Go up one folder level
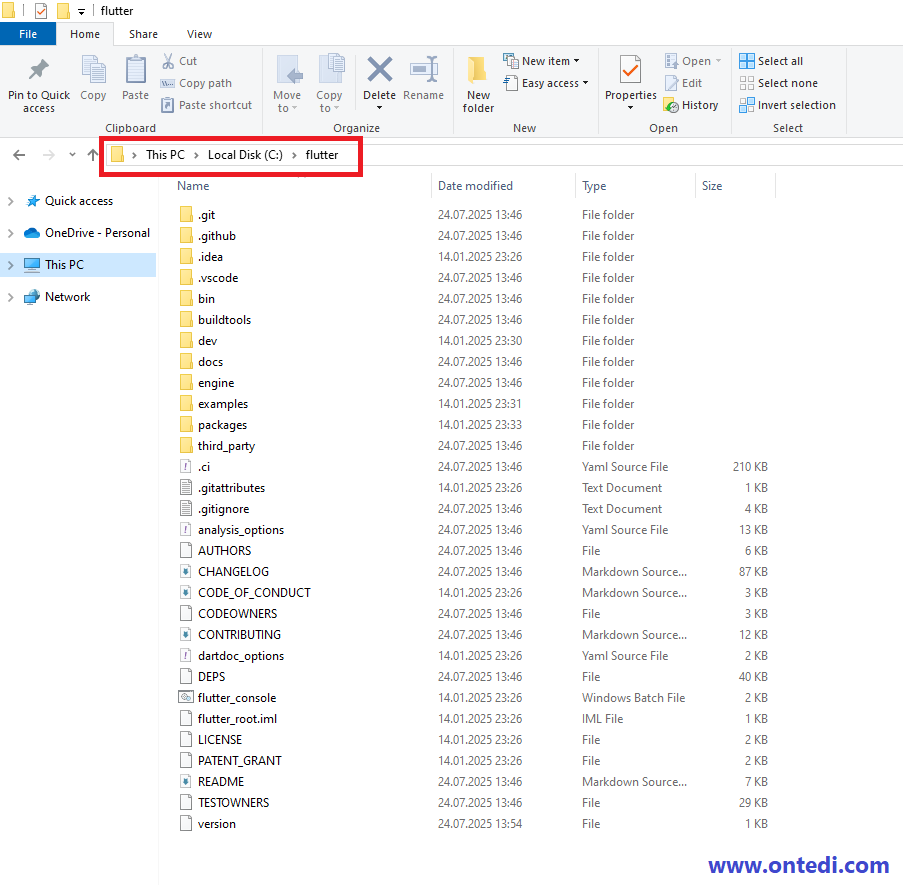 coord(93,155)
